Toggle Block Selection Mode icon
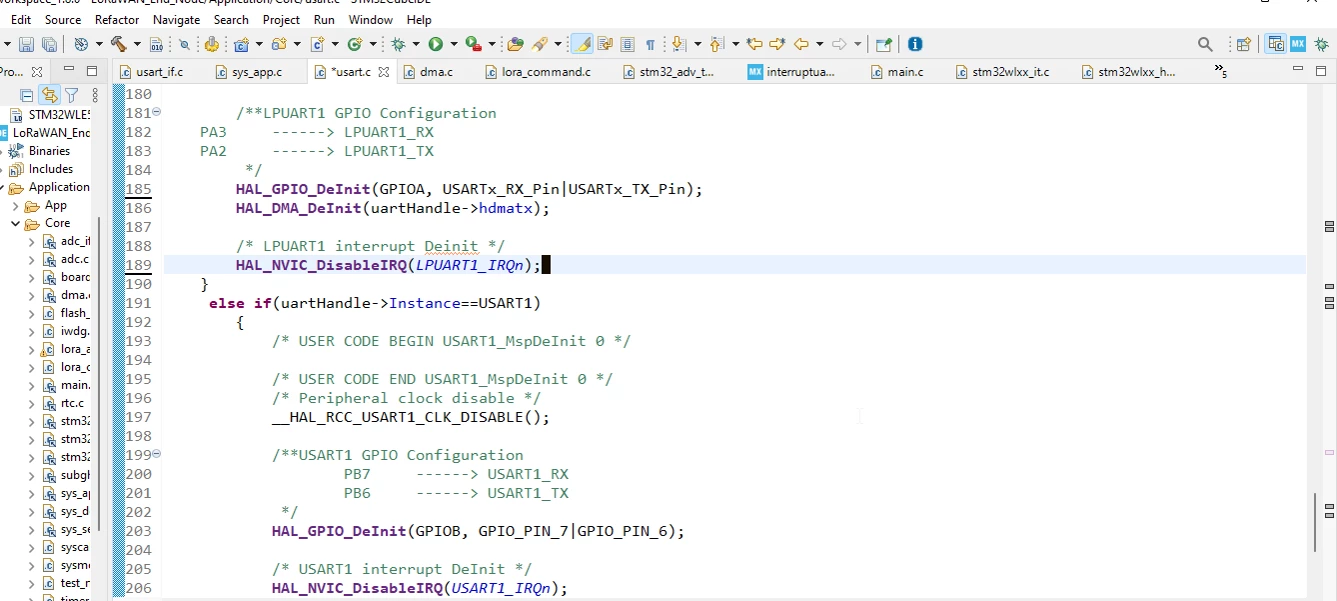Screen dimensions: 1337x601 coord(627,44)
